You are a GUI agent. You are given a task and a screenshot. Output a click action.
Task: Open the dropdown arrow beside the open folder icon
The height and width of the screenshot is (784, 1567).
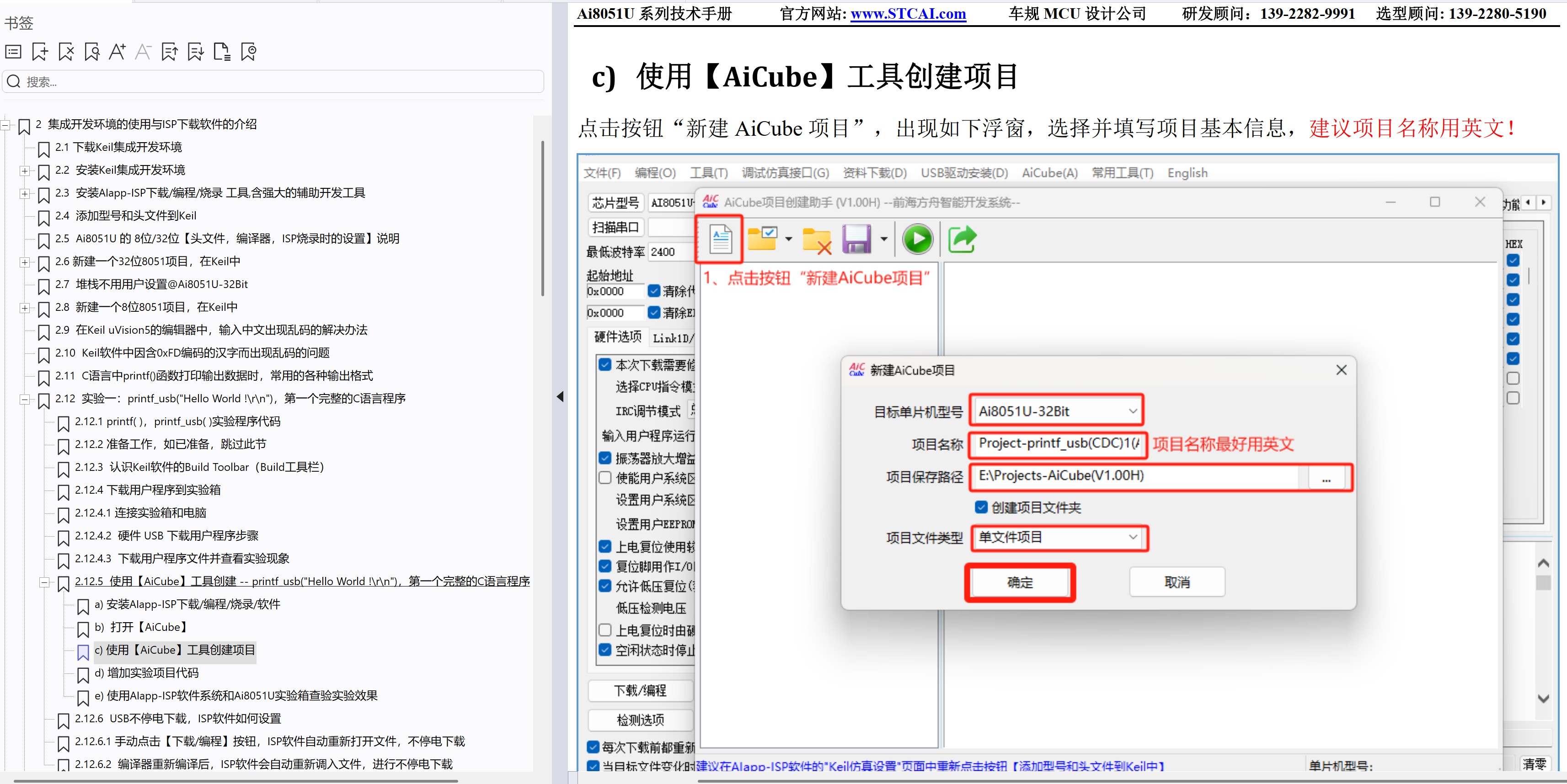(x=788, y=239)
